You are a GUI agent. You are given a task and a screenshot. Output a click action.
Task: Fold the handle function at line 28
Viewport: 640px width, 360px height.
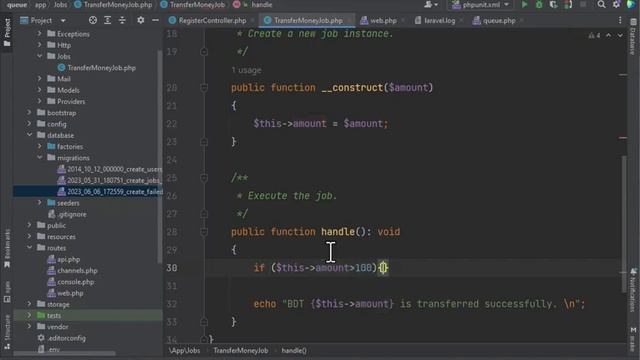[x=204, y=232]
